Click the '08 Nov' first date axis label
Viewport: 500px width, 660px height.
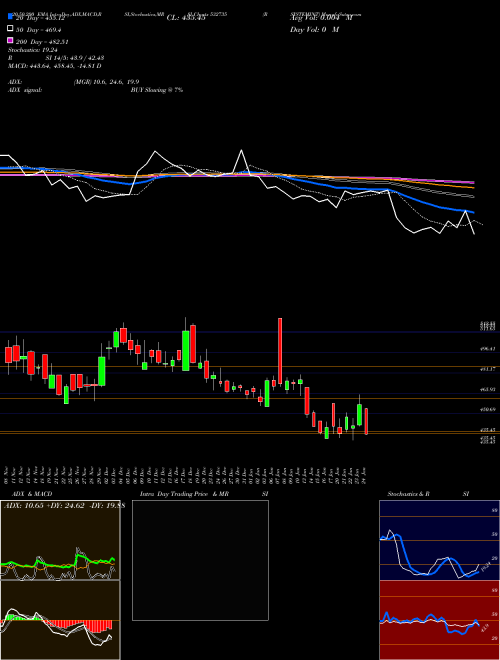[7, 476]
